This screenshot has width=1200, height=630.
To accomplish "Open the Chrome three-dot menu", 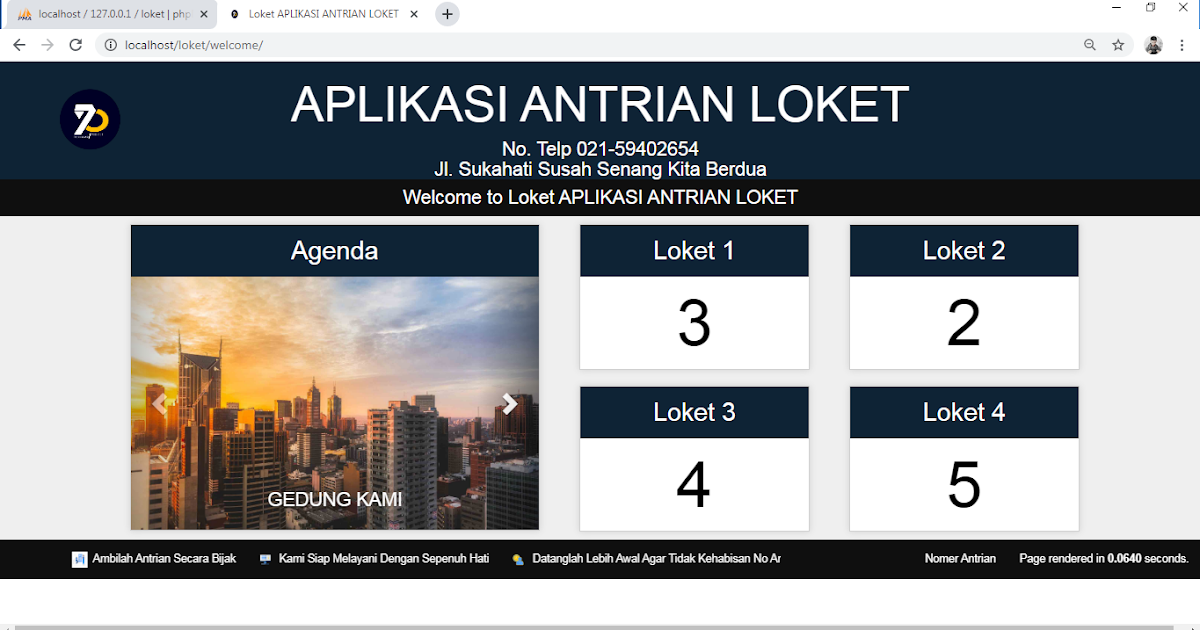I will (x=1182, y=44).
